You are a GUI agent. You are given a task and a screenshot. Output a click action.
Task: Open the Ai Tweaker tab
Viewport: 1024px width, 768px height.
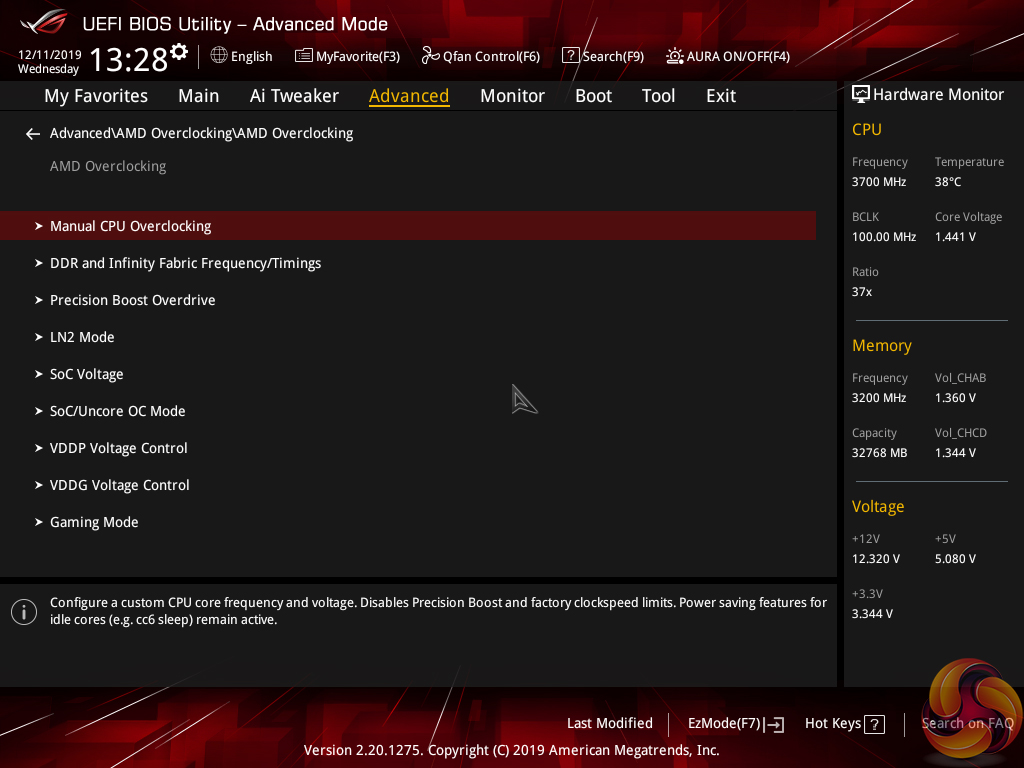(x=294, y=96)
